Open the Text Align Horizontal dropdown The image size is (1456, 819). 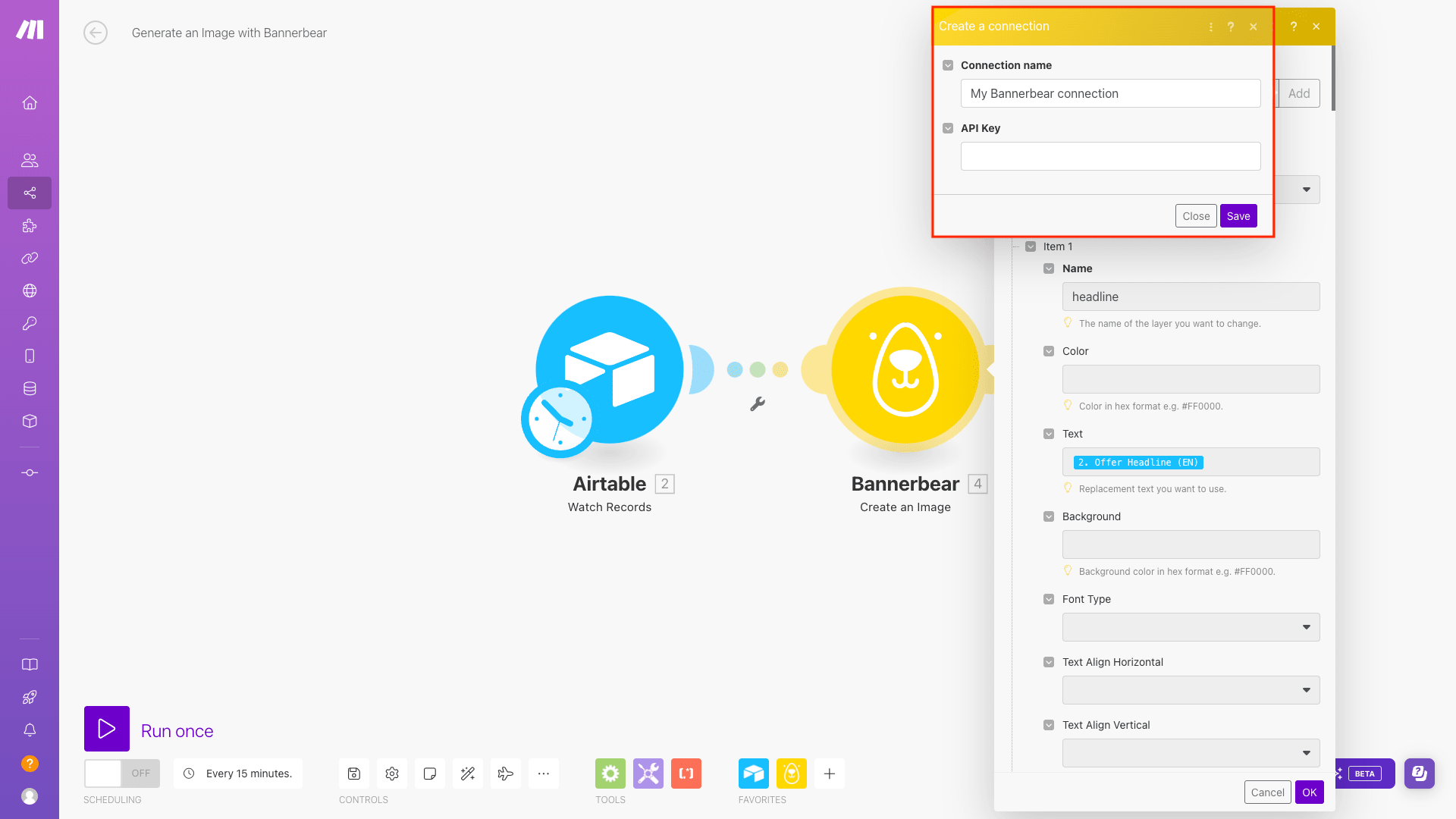[x=1191, y=690]
